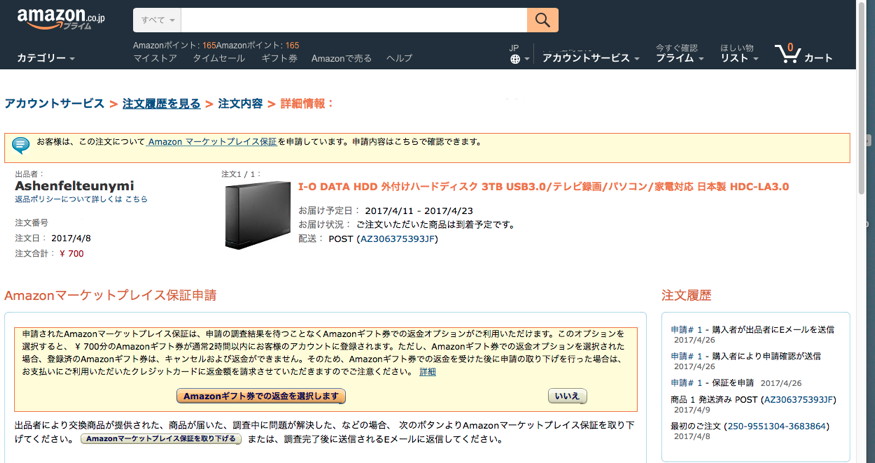Go to マイストア
This screenshot has height=463, width=875.
[155, 59]
